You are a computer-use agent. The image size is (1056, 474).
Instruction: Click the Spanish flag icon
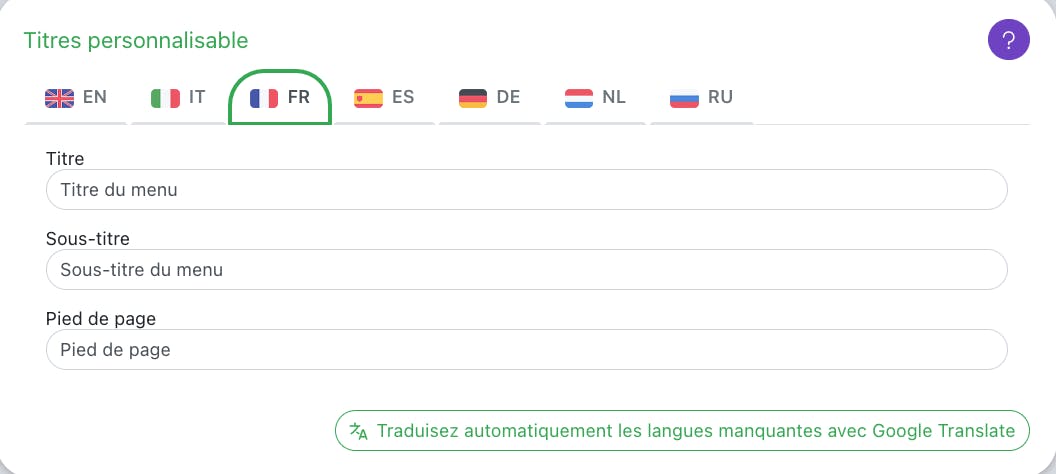[368, 98]
